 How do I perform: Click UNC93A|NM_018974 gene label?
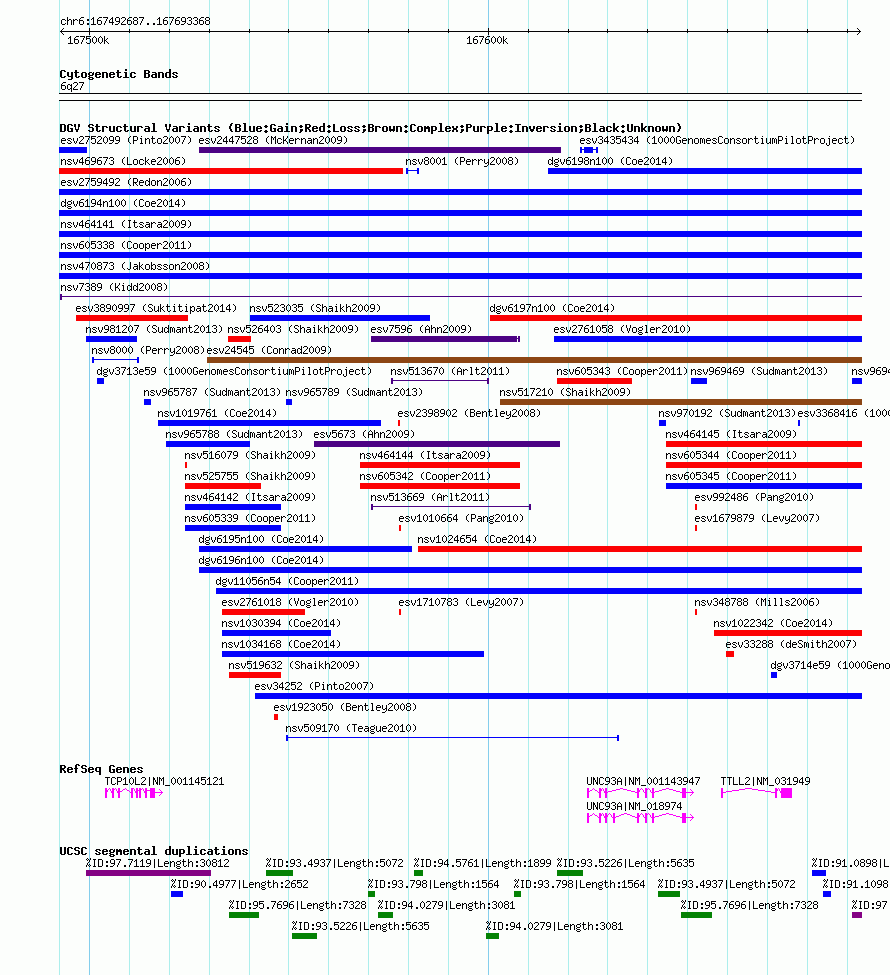(634, 806)
